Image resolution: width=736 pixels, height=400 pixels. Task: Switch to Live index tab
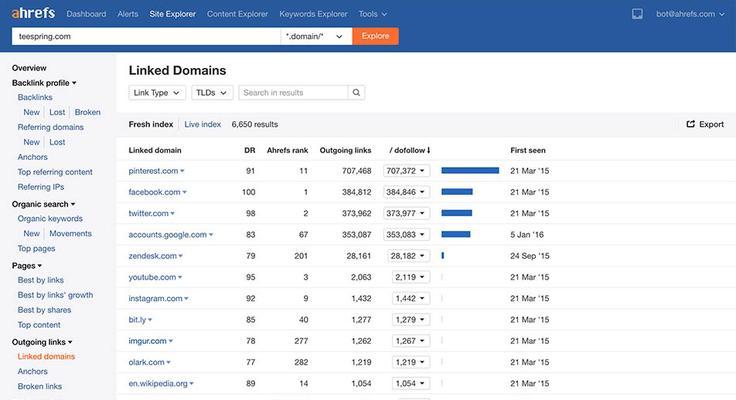[202, 124]
